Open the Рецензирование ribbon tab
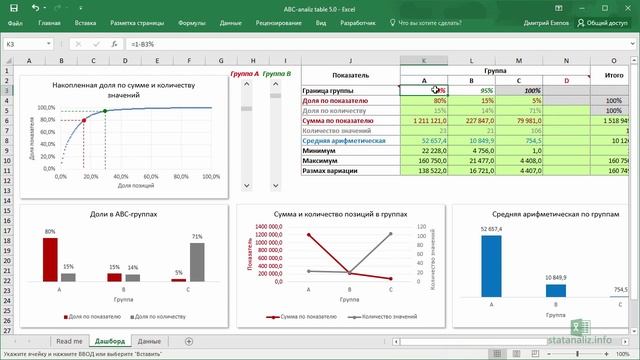 tap(278, 23)
